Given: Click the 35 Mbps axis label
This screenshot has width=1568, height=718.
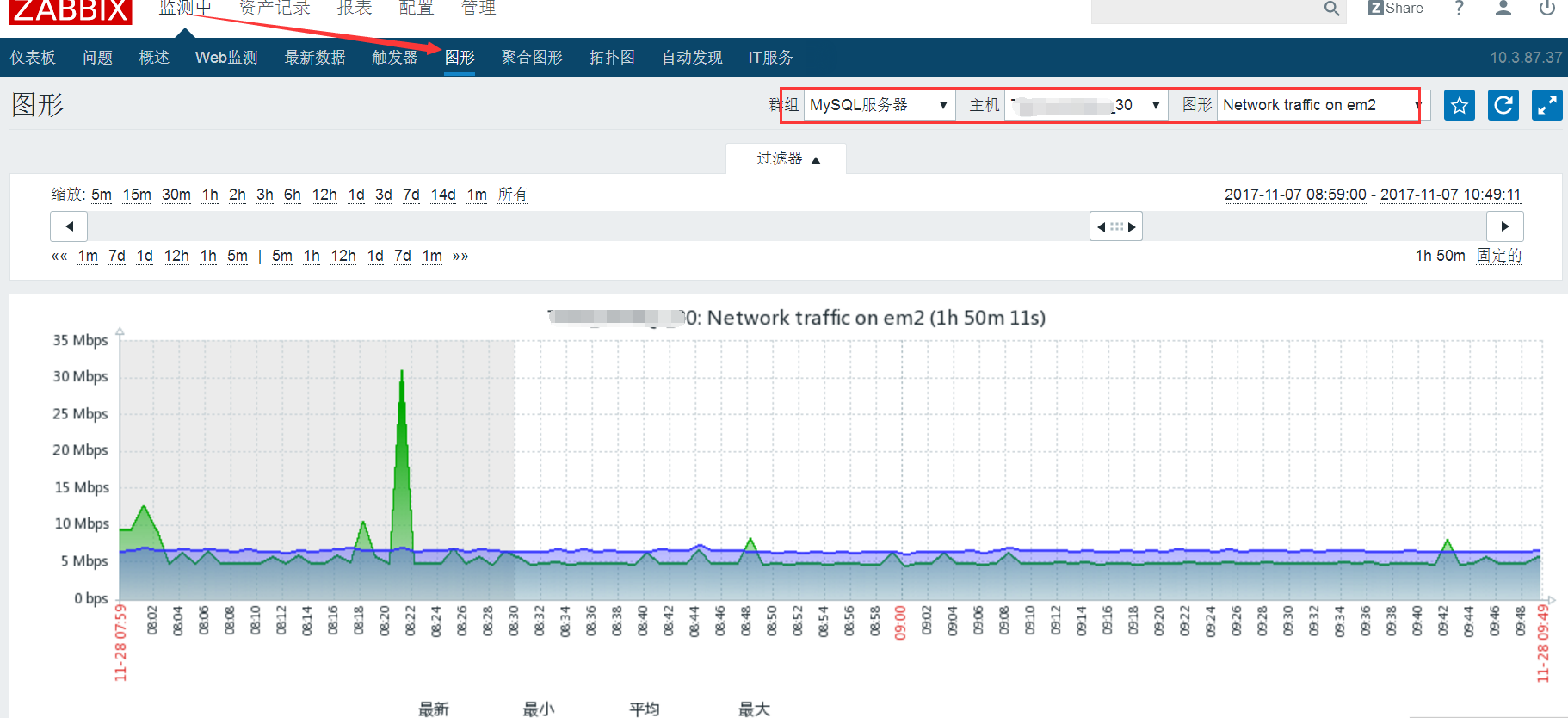Looking at the screenshot, I should 80,340.
